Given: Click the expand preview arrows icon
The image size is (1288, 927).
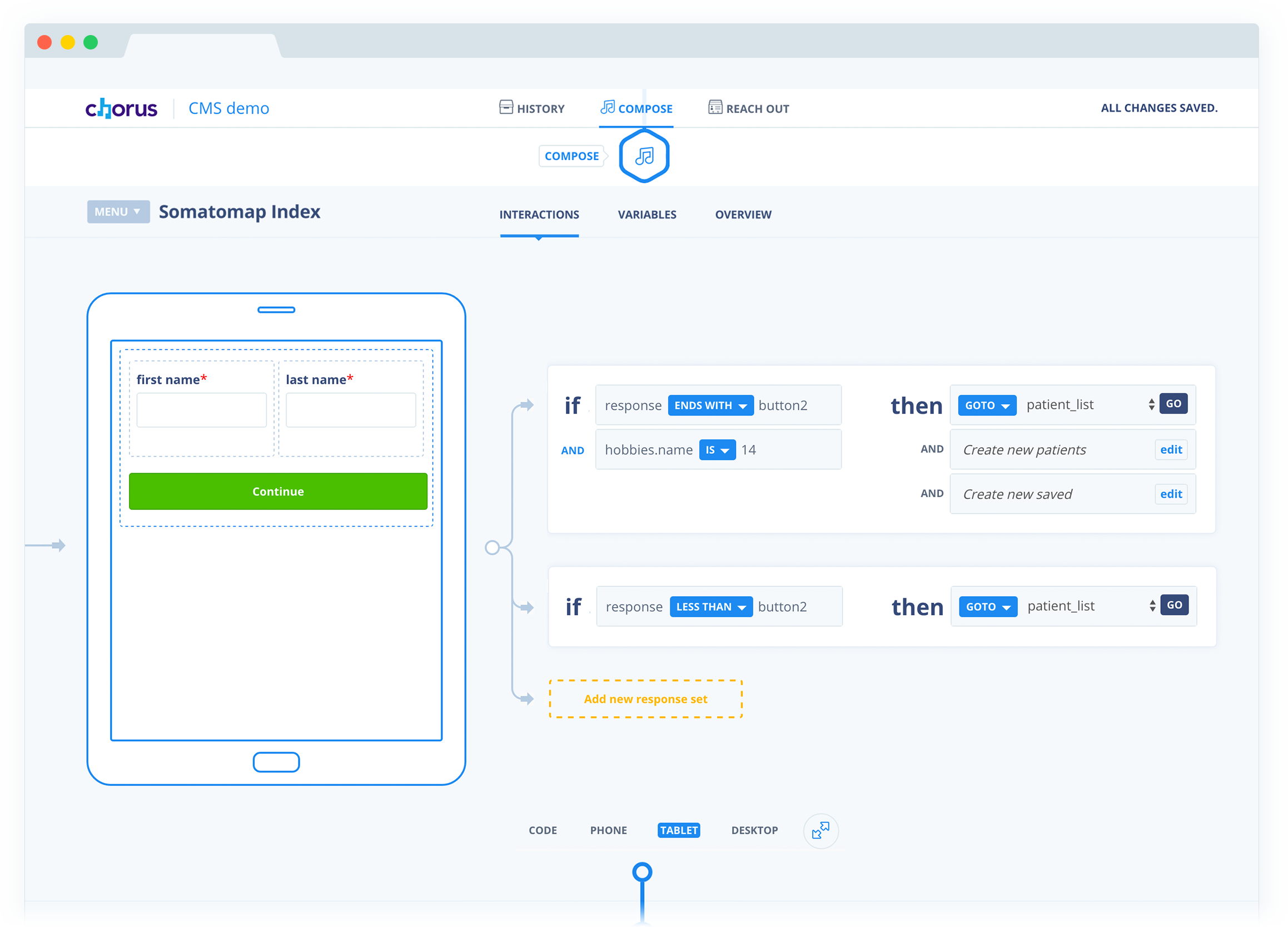Looking at the screenshot, I should pos(820,830).
